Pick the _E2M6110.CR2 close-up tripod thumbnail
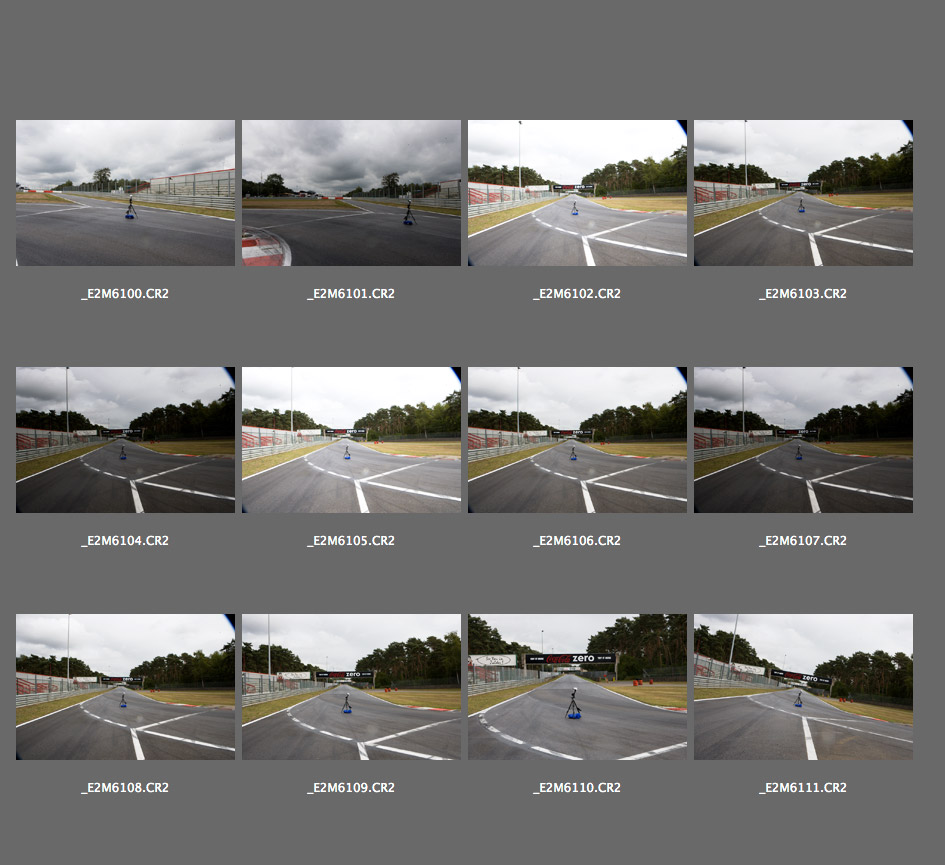Image resolution: width=945 pixels, height=865 pixels. (x=577, y=687)
